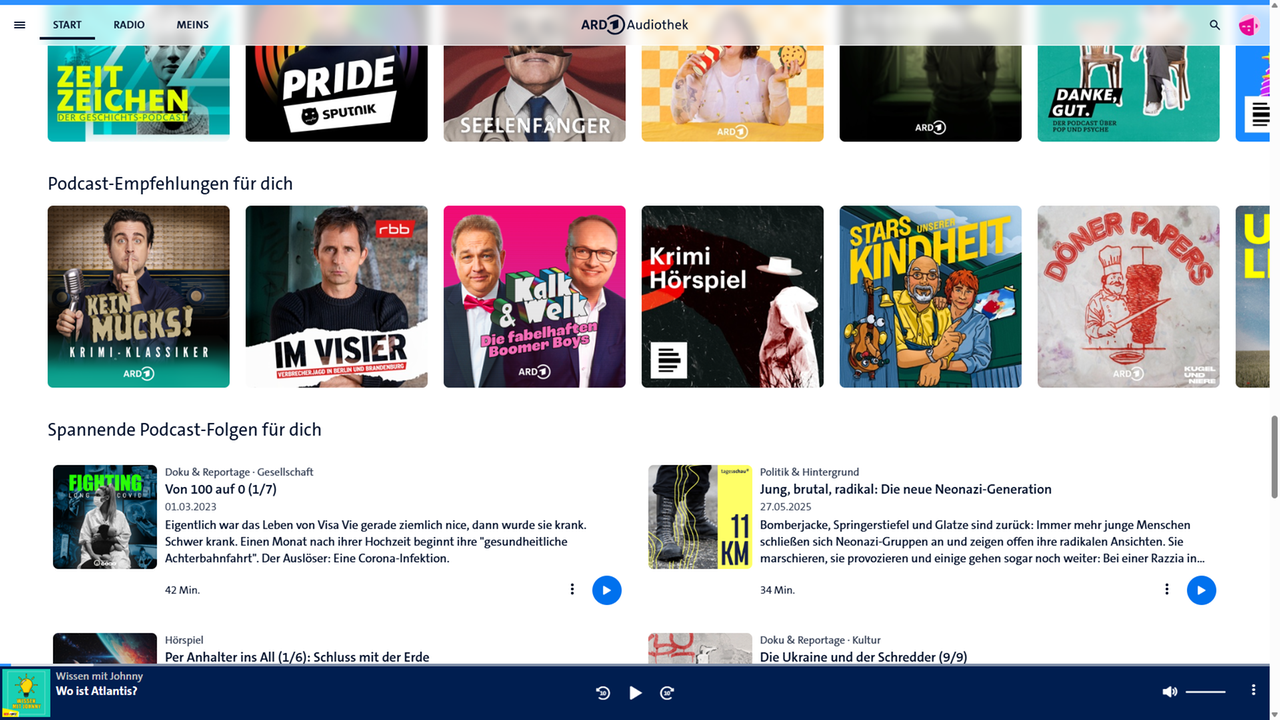The height and width of the screenshot is (720, 1280).
Task: Rewind playback with the skip-back icon
Action: (603, 693)
